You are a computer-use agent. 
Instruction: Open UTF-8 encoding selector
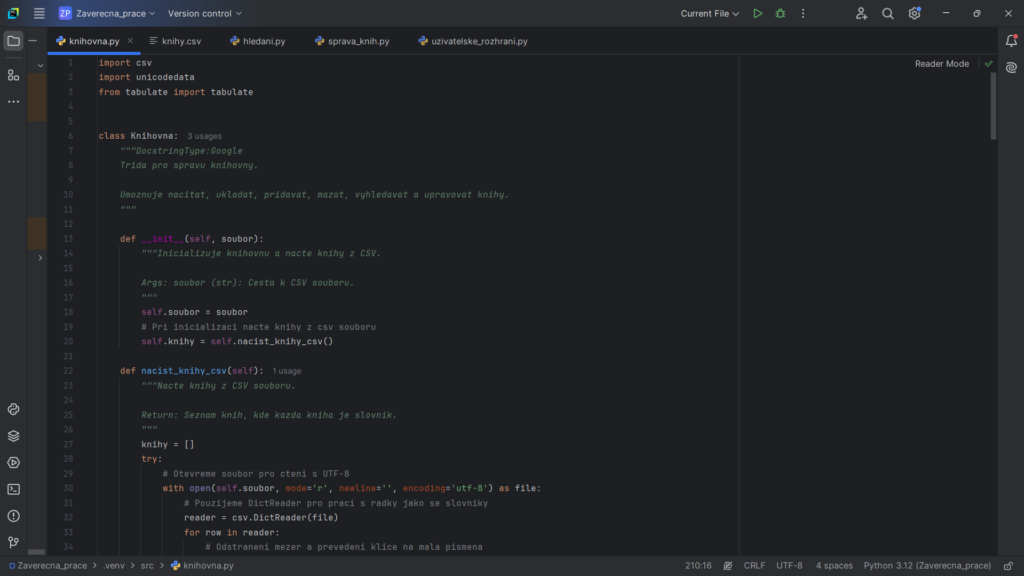[x=789, y=566]
